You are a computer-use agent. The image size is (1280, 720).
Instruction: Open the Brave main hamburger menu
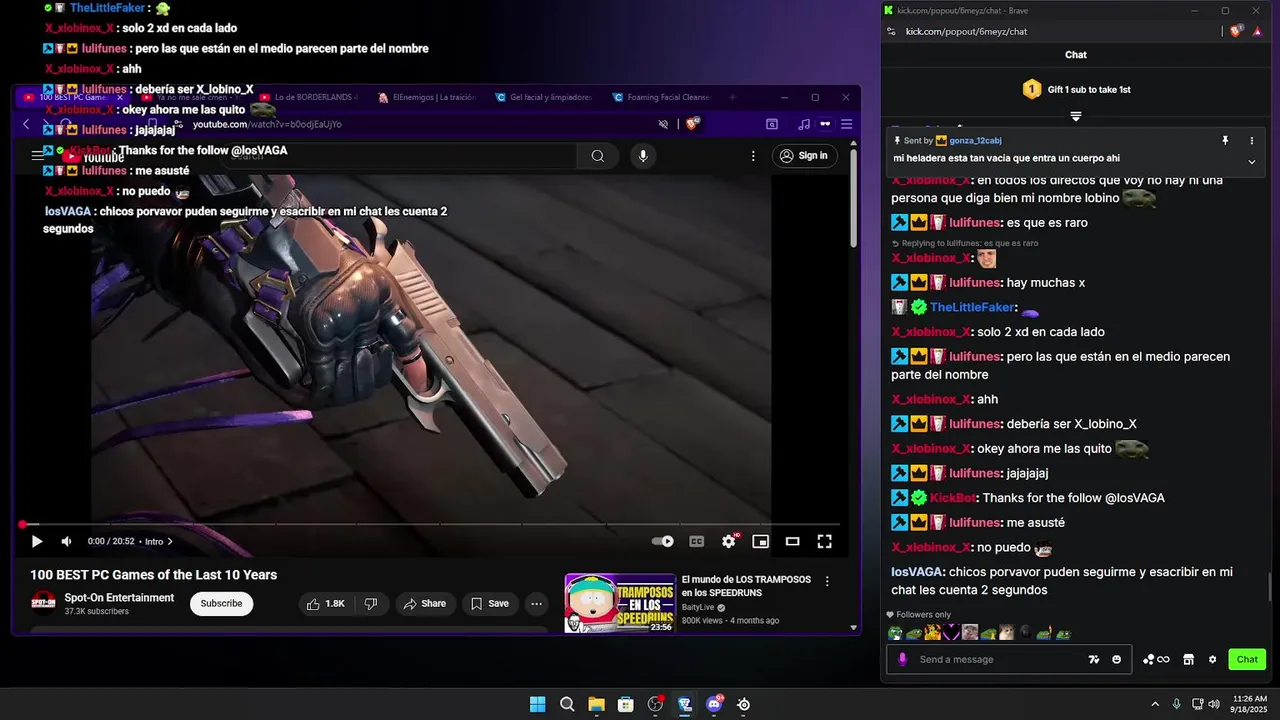pos(846,124)
